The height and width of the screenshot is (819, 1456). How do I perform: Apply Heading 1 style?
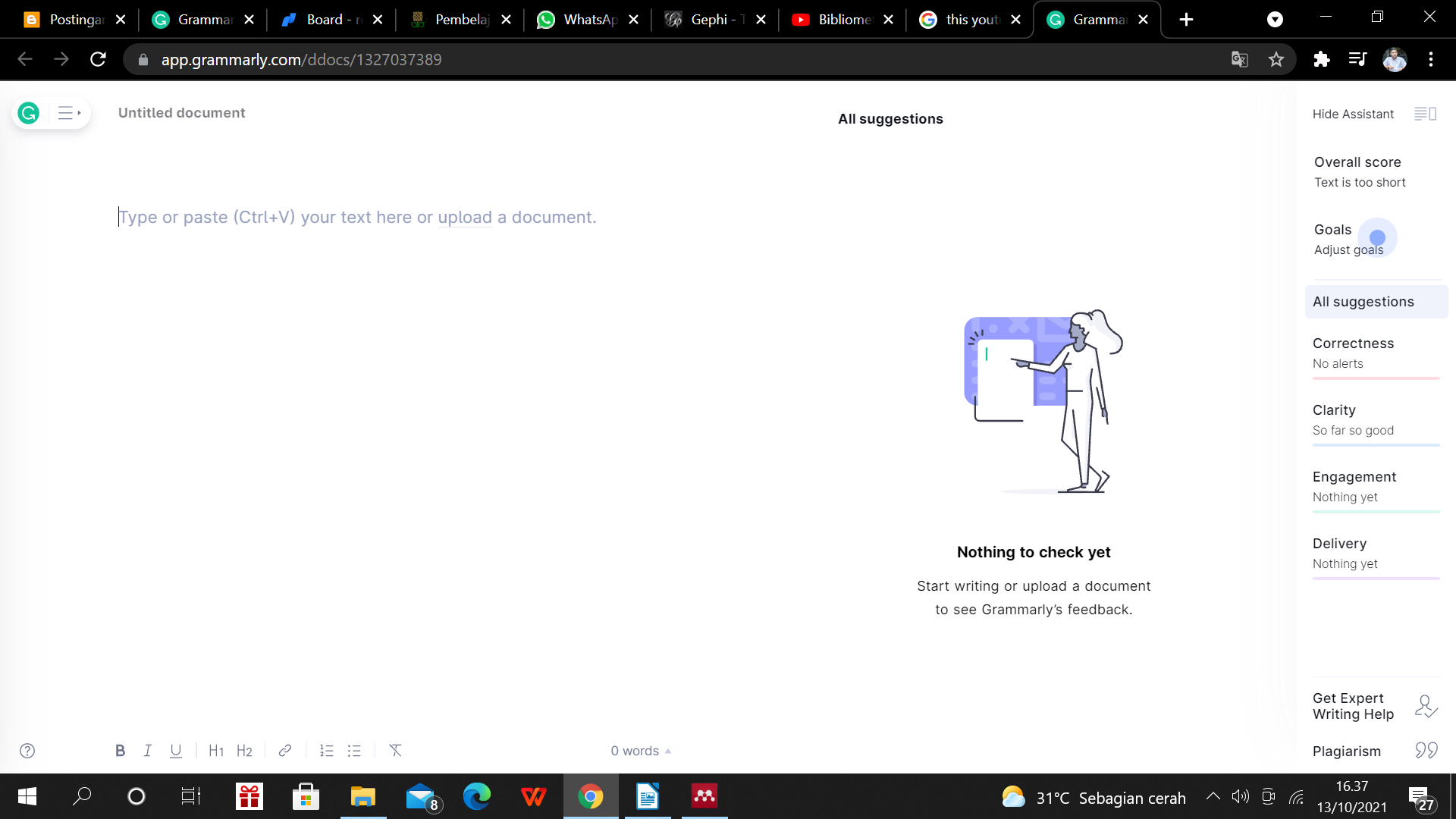pos(216,751)
